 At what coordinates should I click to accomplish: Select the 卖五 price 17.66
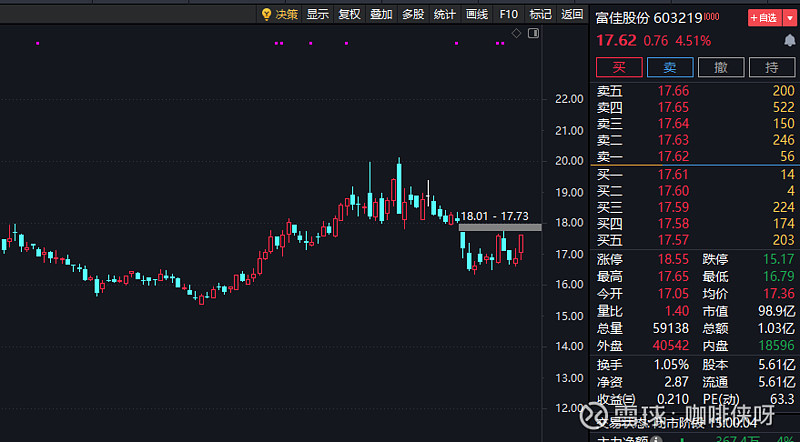pyautogui.click(x=673, y=91)
